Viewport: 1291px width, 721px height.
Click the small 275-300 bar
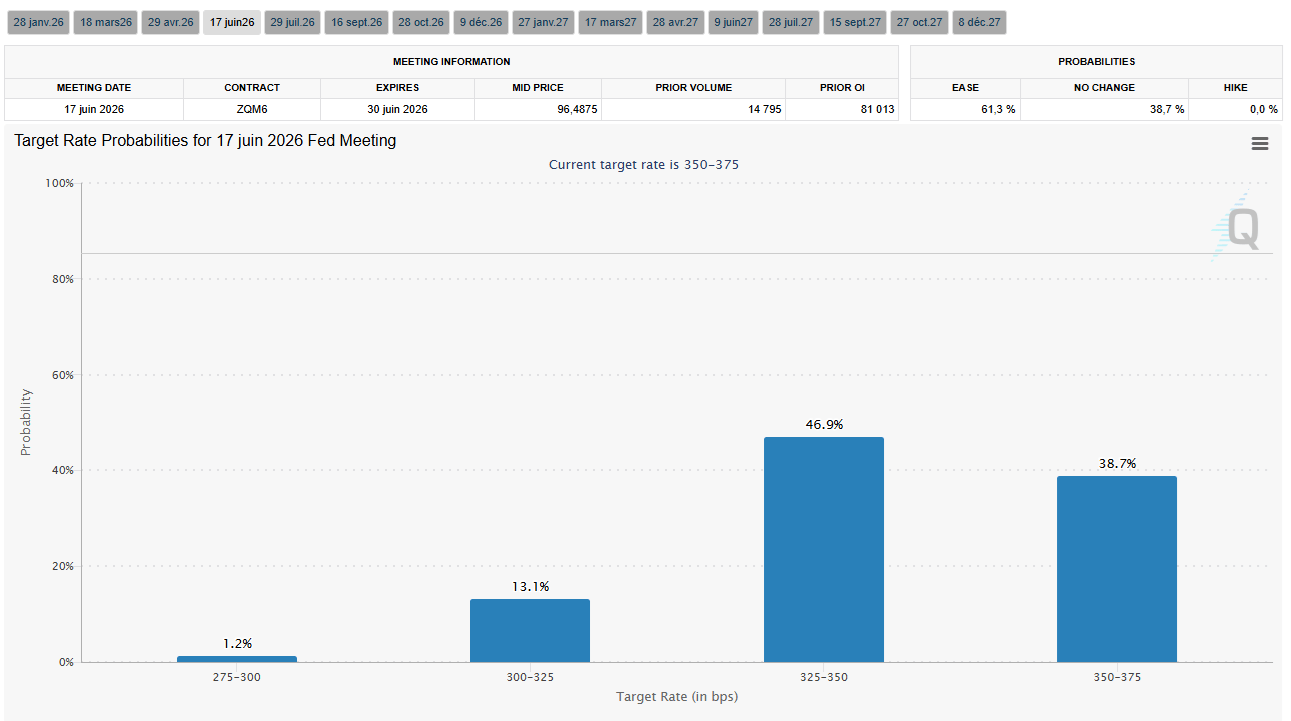[237, 658]
